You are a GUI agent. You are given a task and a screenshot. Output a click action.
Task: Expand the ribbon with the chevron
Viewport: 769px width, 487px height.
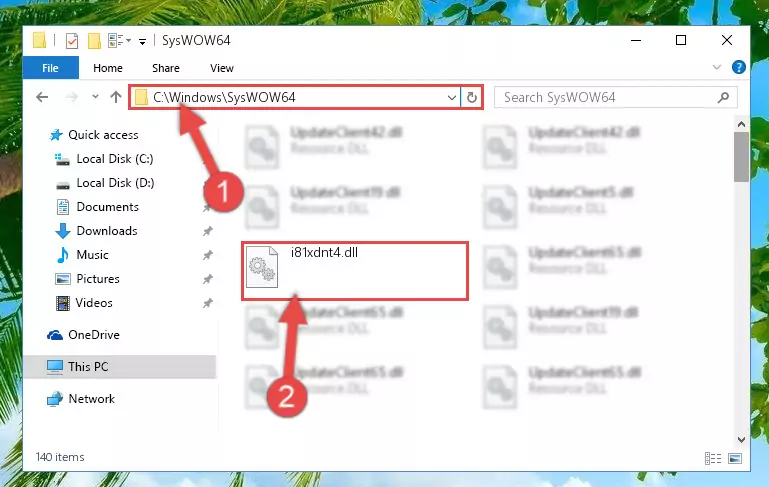tap(717, 67)
